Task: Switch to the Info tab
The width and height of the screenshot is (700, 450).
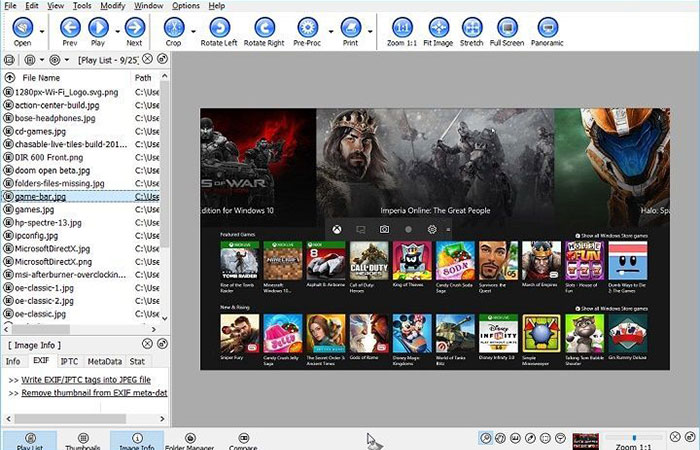Action: 13,361
